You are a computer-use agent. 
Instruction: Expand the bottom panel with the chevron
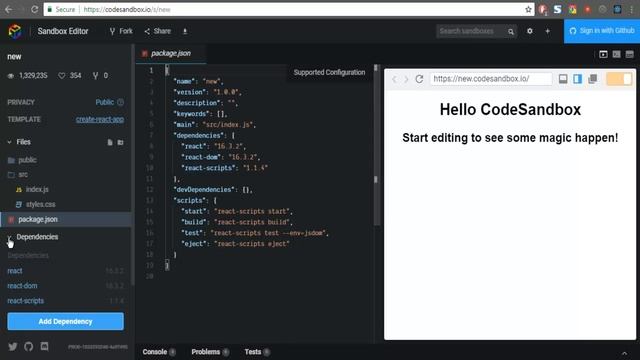pyautogui.click(x=624, y=353)
